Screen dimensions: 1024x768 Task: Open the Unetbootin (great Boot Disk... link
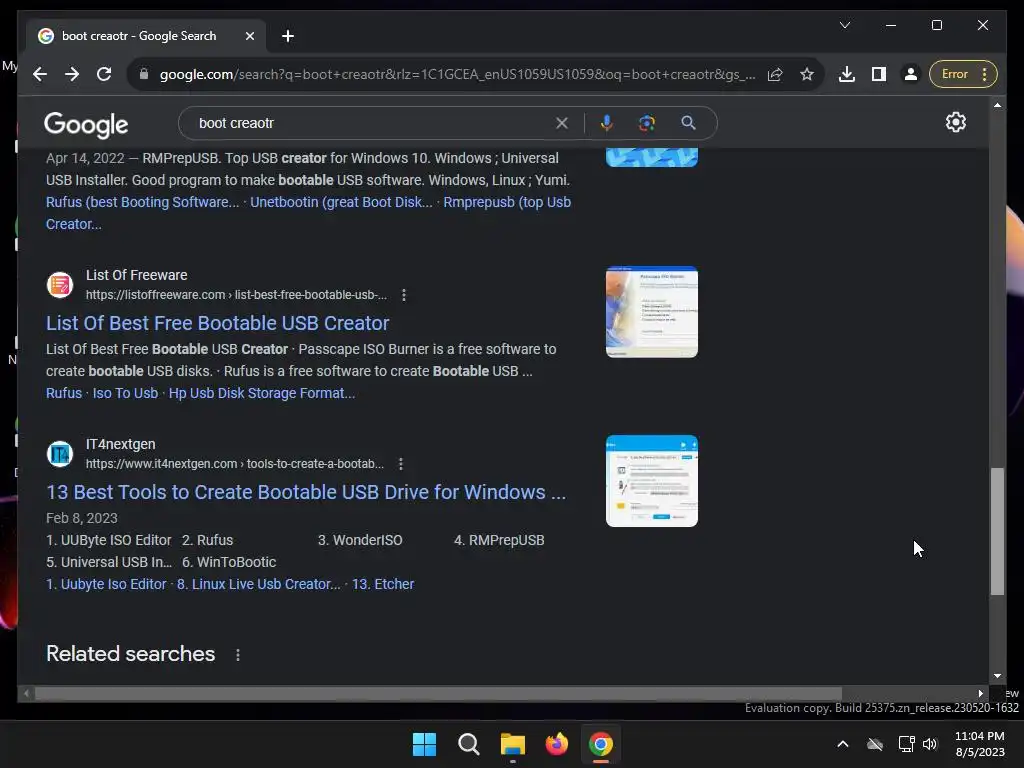point(341,202)
